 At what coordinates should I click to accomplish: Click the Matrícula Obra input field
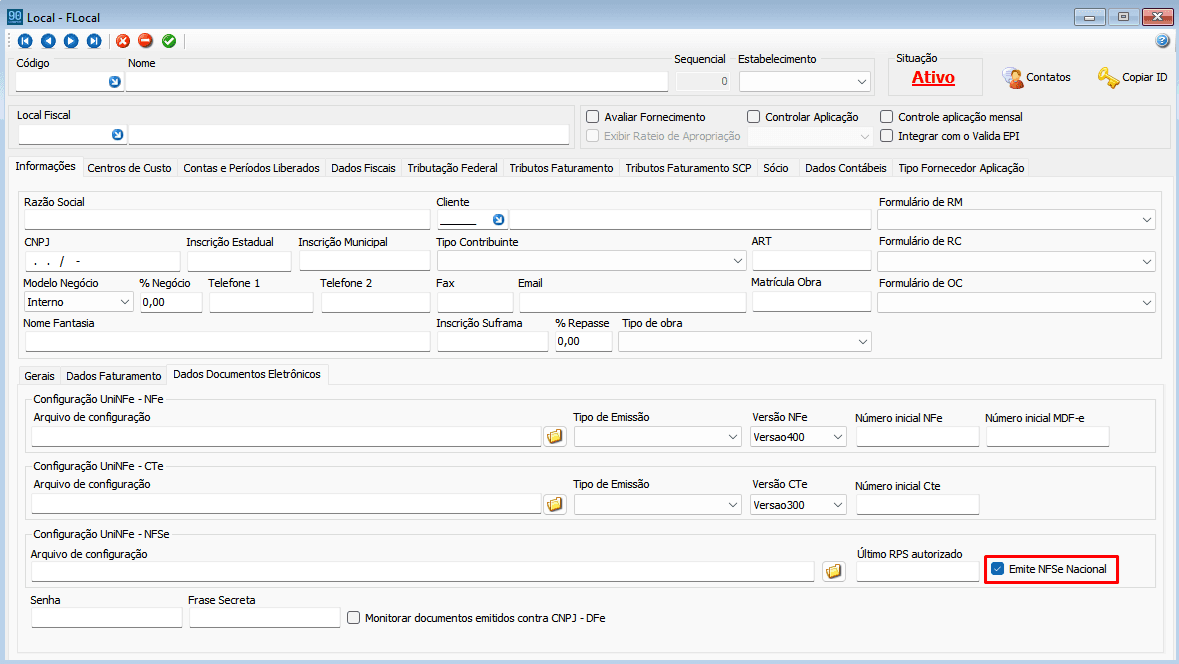point(811,302)
